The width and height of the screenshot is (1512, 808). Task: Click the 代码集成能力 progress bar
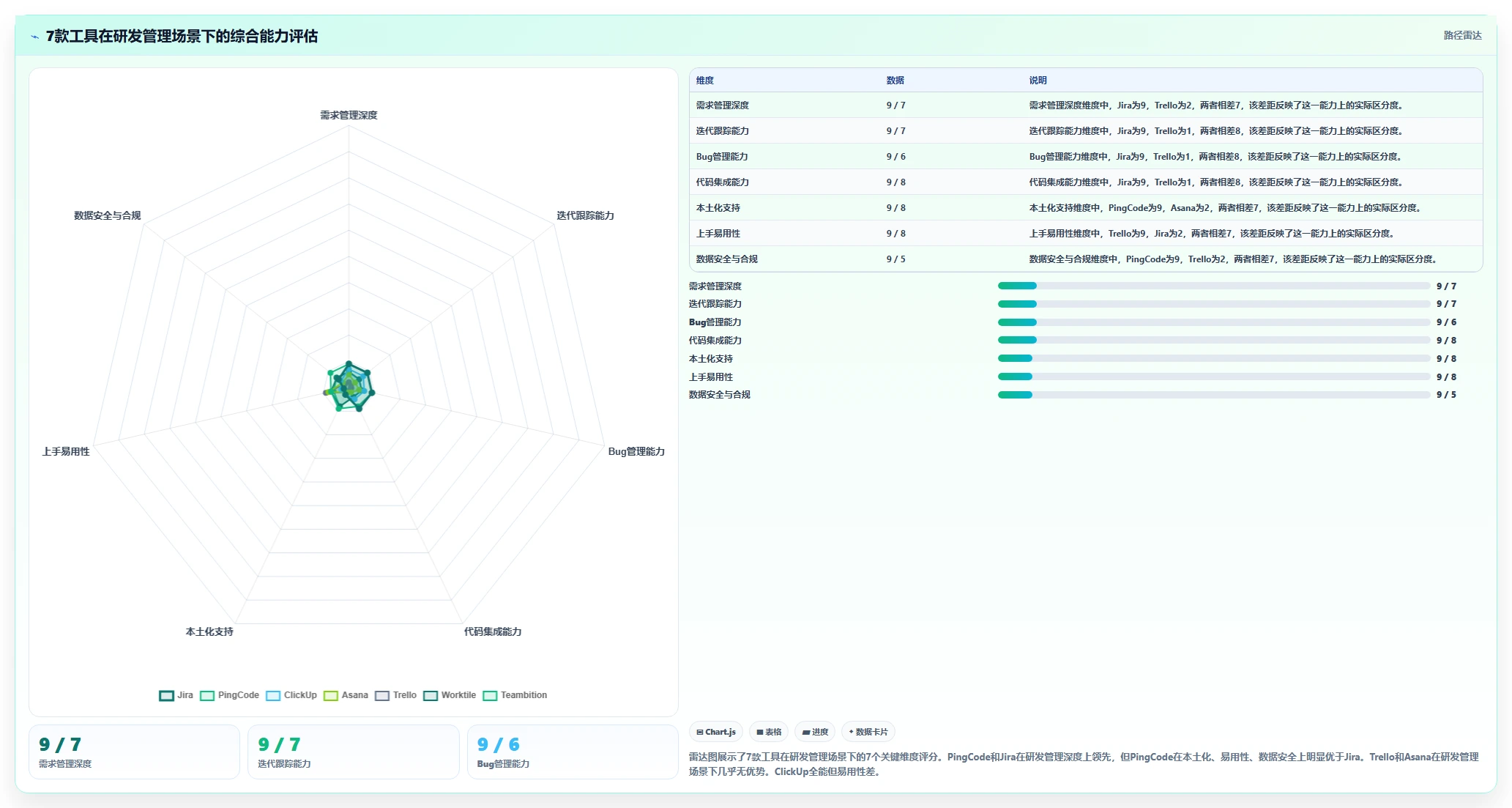tap(1213, 340)
